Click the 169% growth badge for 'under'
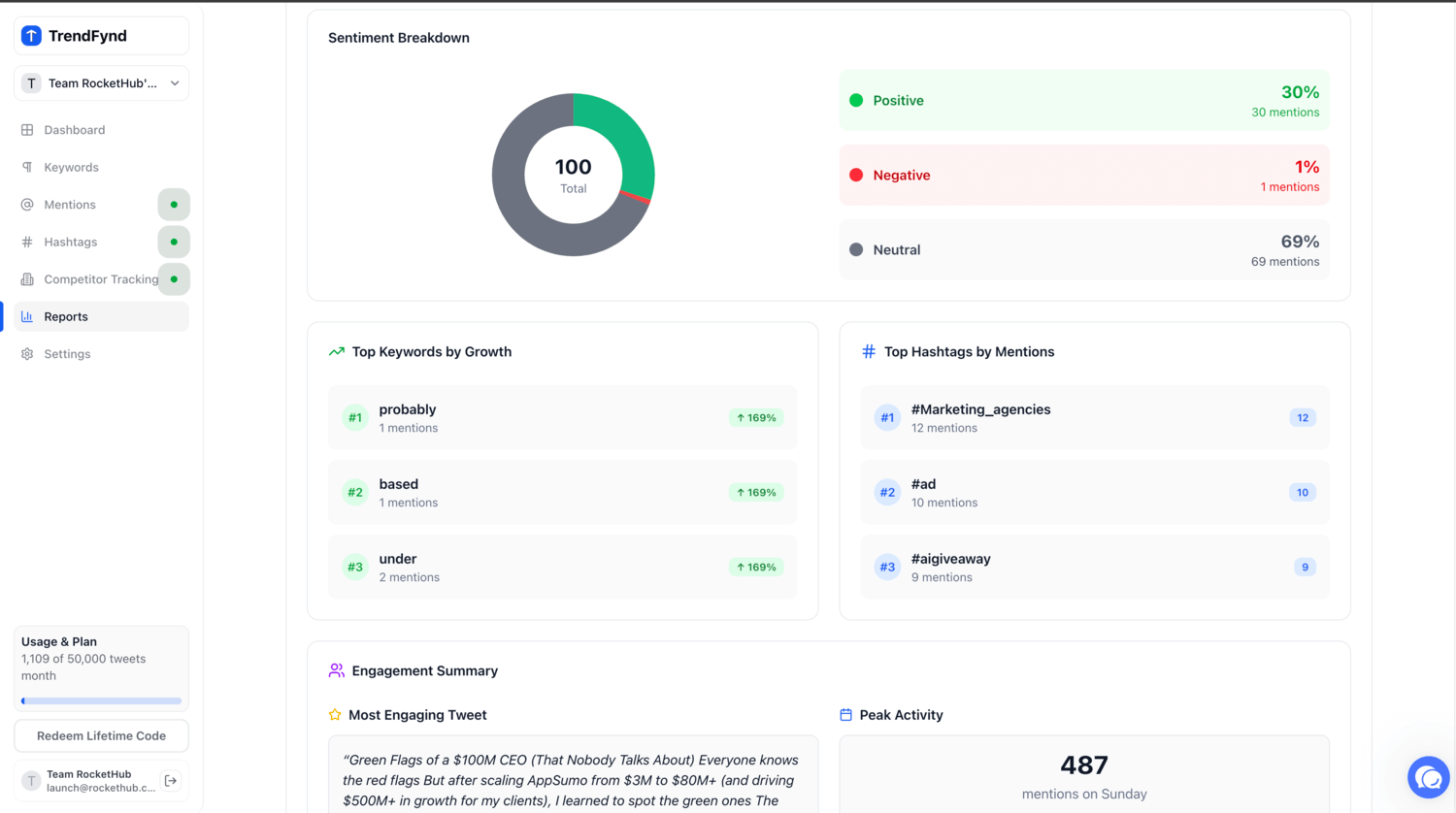Viewport: 1456px width, 813px height. [756, 567]
